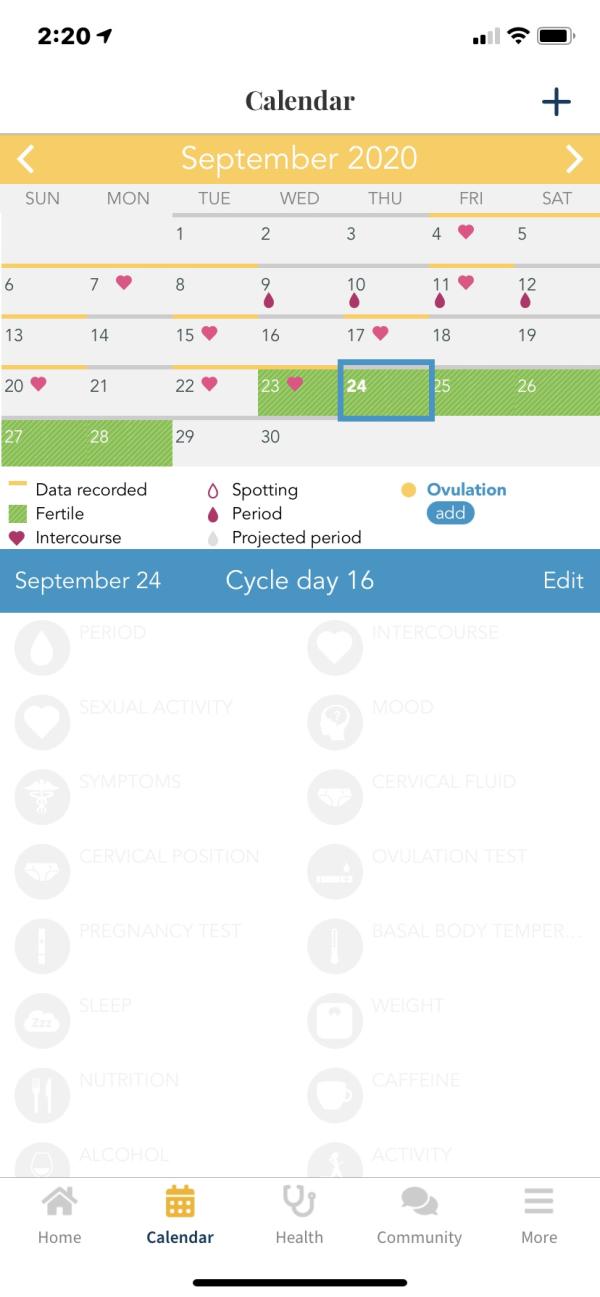This screenshot has width=600, height=1297.
Task: Select September 9 period day
Action: (299, 291)
